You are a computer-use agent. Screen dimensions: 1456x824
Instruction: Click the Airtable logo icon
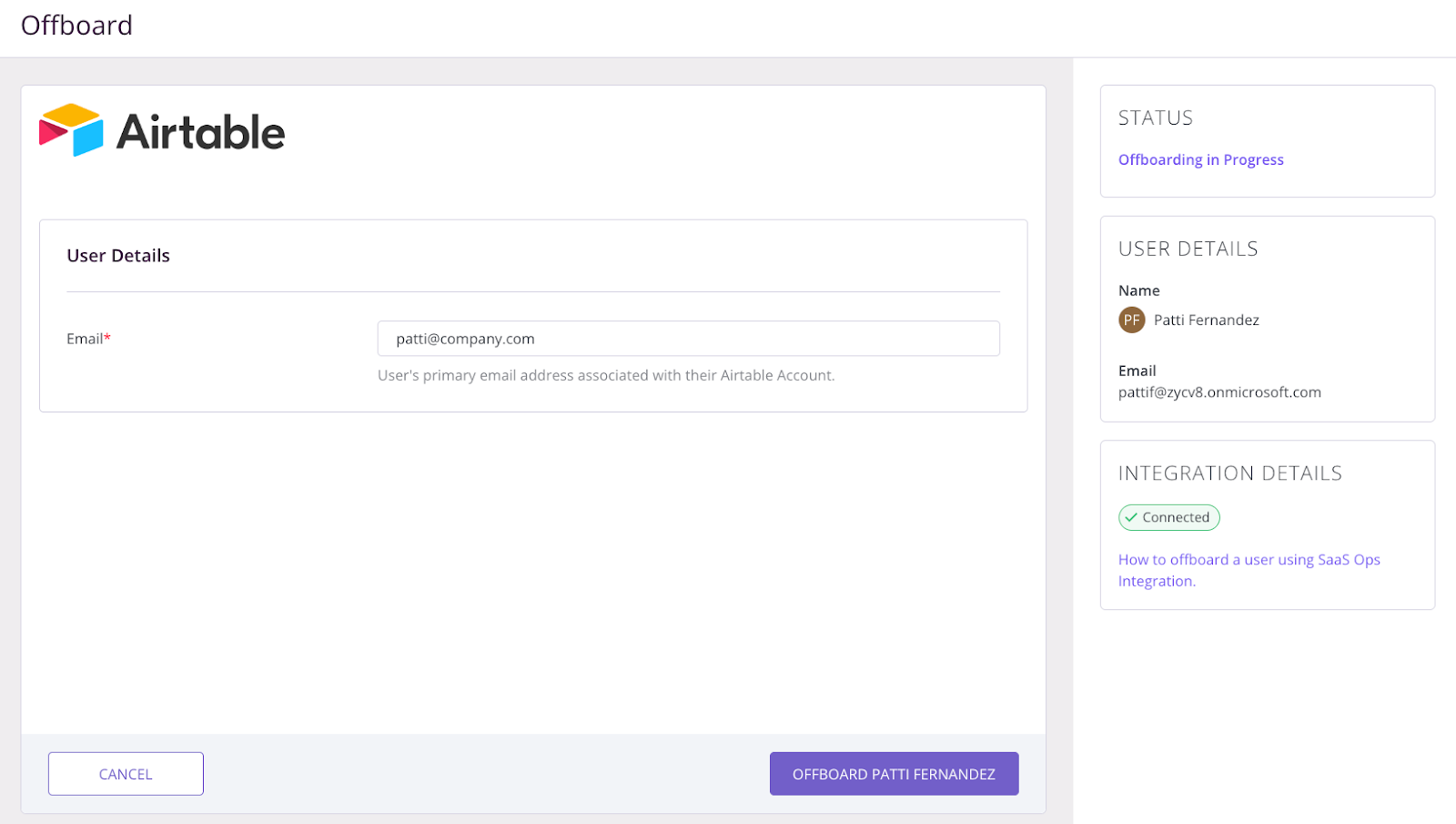[71, 129]
